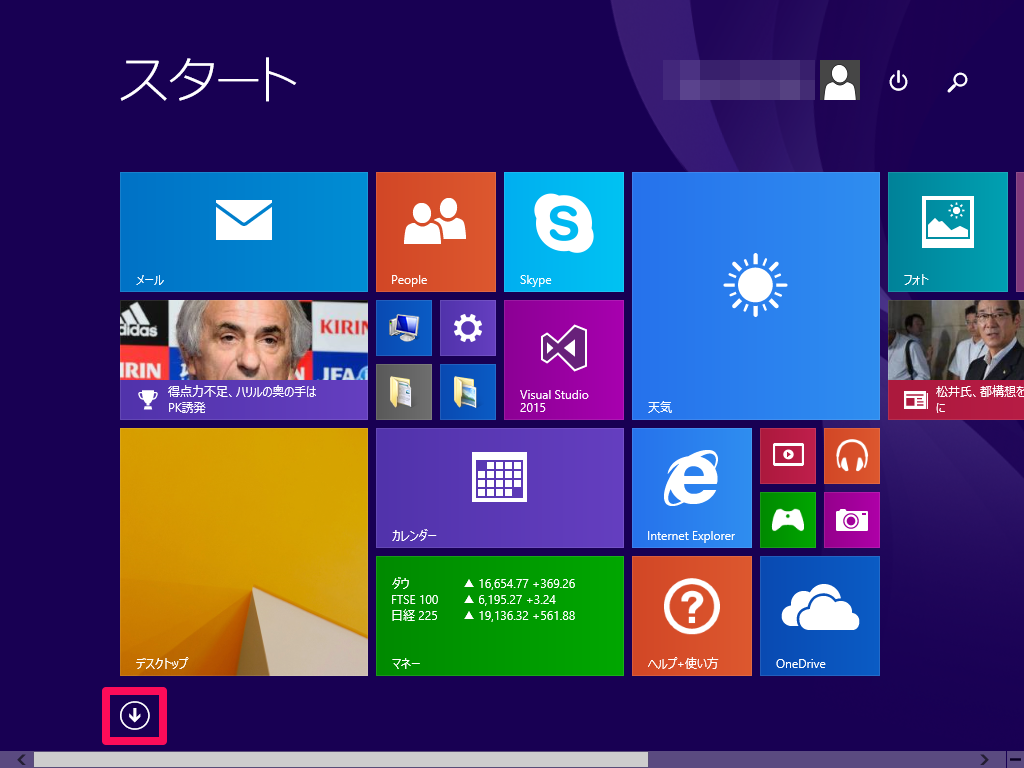Click the horizontal scrollbar right arrow
Viewport: 1024px width, 768px height.
[986, 760]
